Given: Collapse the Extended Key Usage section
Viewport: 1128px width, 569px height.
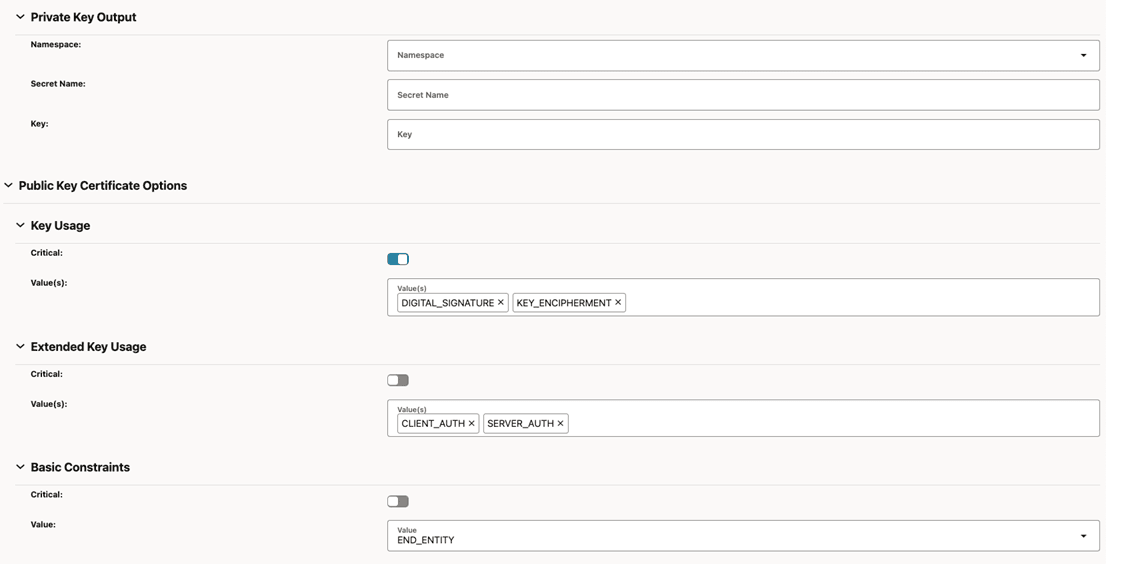Looking at the screenshot, I should point(20,346).
